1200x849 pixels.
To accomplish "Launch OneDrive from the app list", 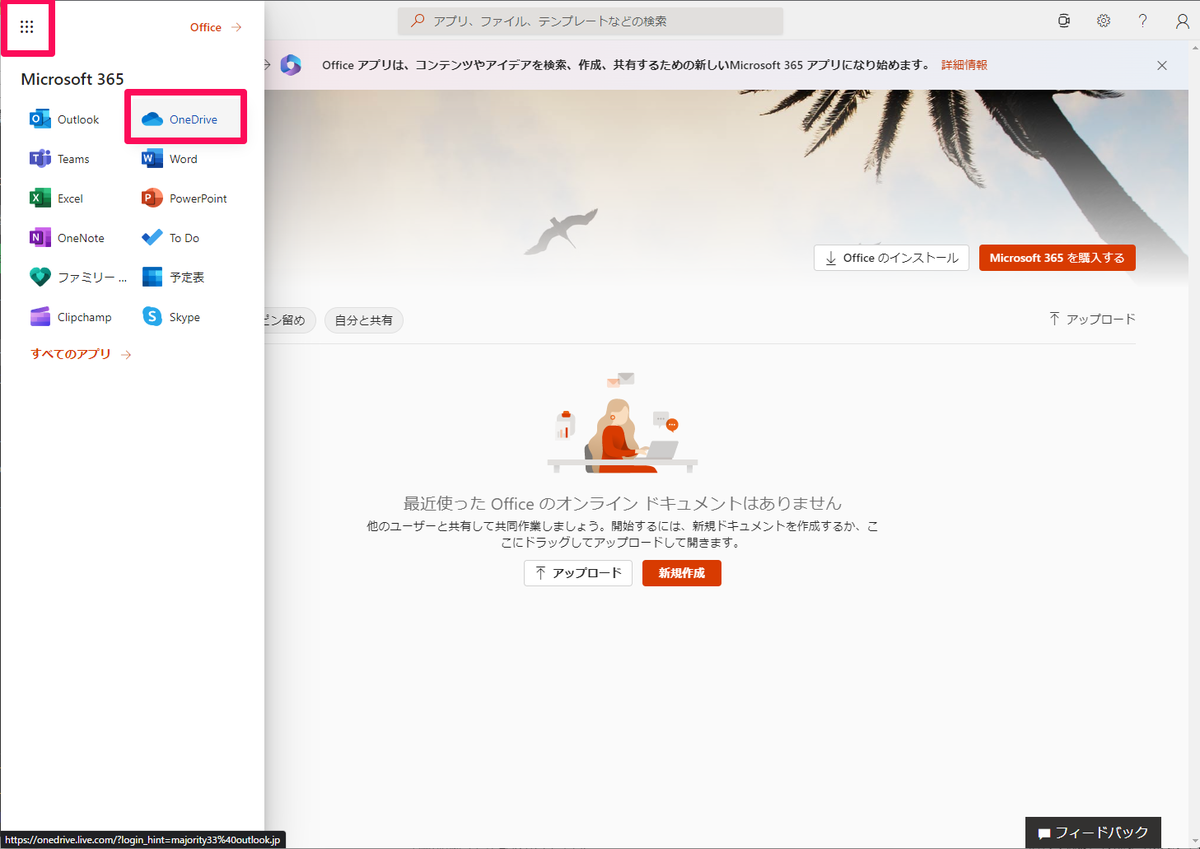I will [180, 119].
